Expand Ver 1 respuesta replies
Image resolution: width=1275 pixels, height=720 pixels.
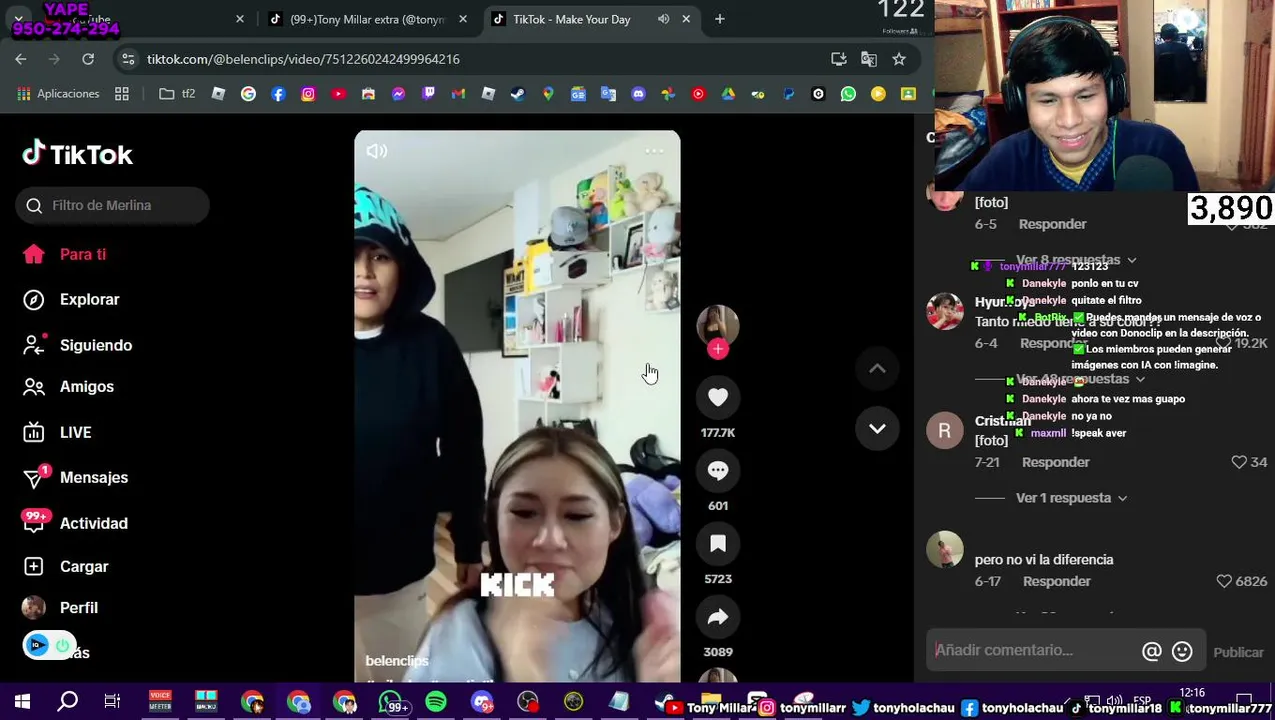tap(1071, 498)
